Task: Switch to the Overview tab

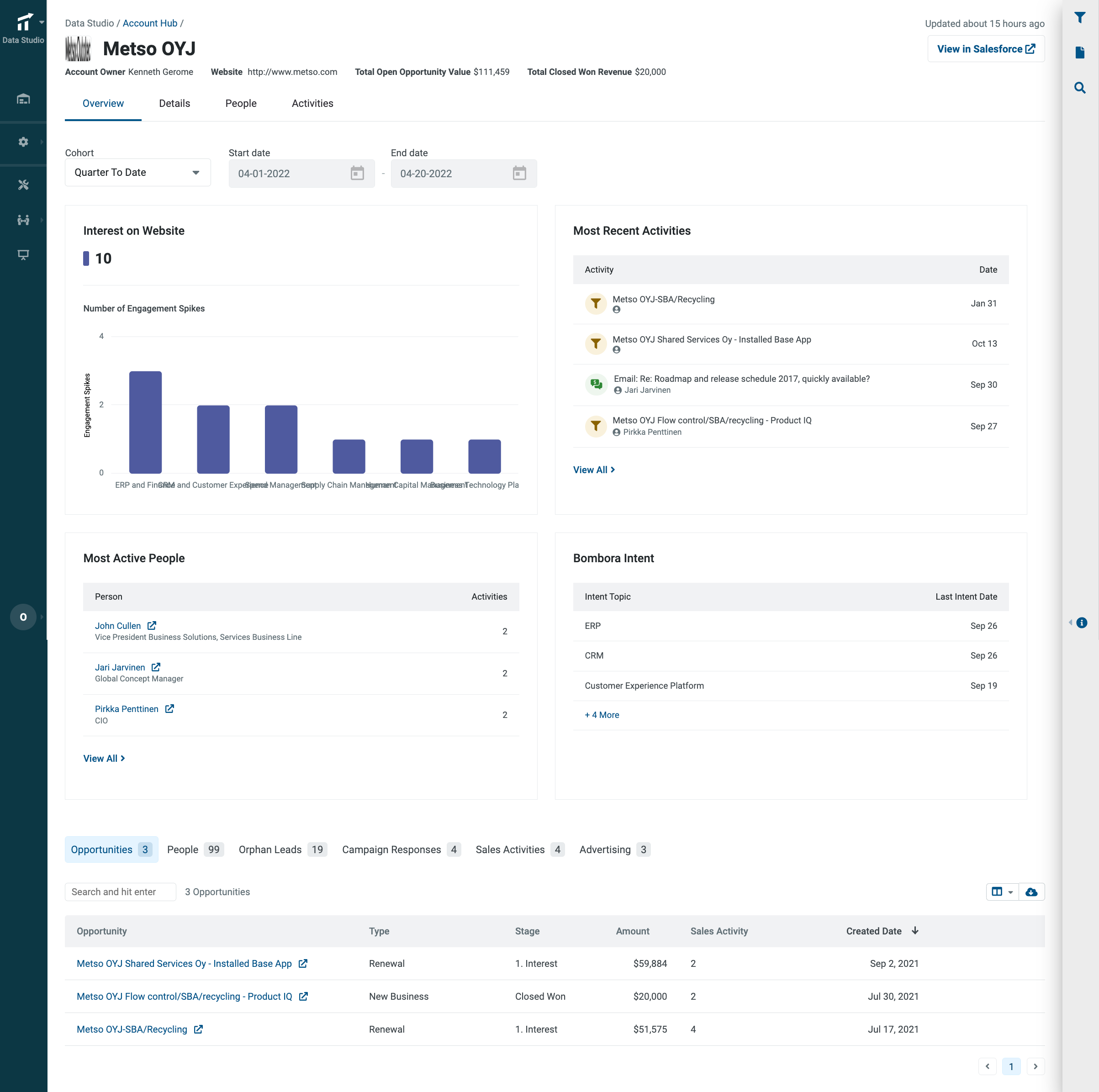Action: coord(103,104)
